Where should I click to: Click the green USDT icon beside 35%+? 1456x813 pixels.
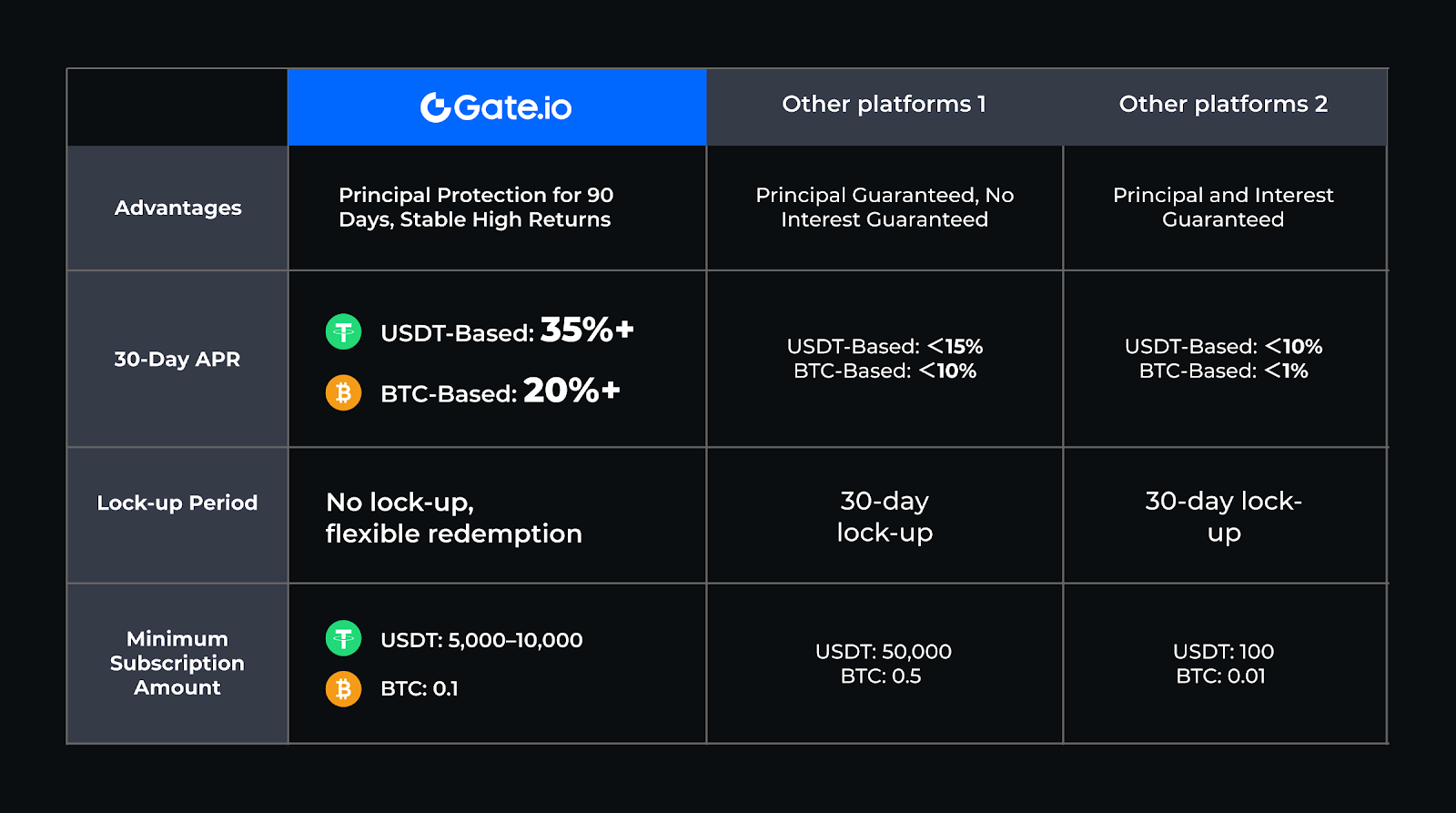[x=344, y=331]
